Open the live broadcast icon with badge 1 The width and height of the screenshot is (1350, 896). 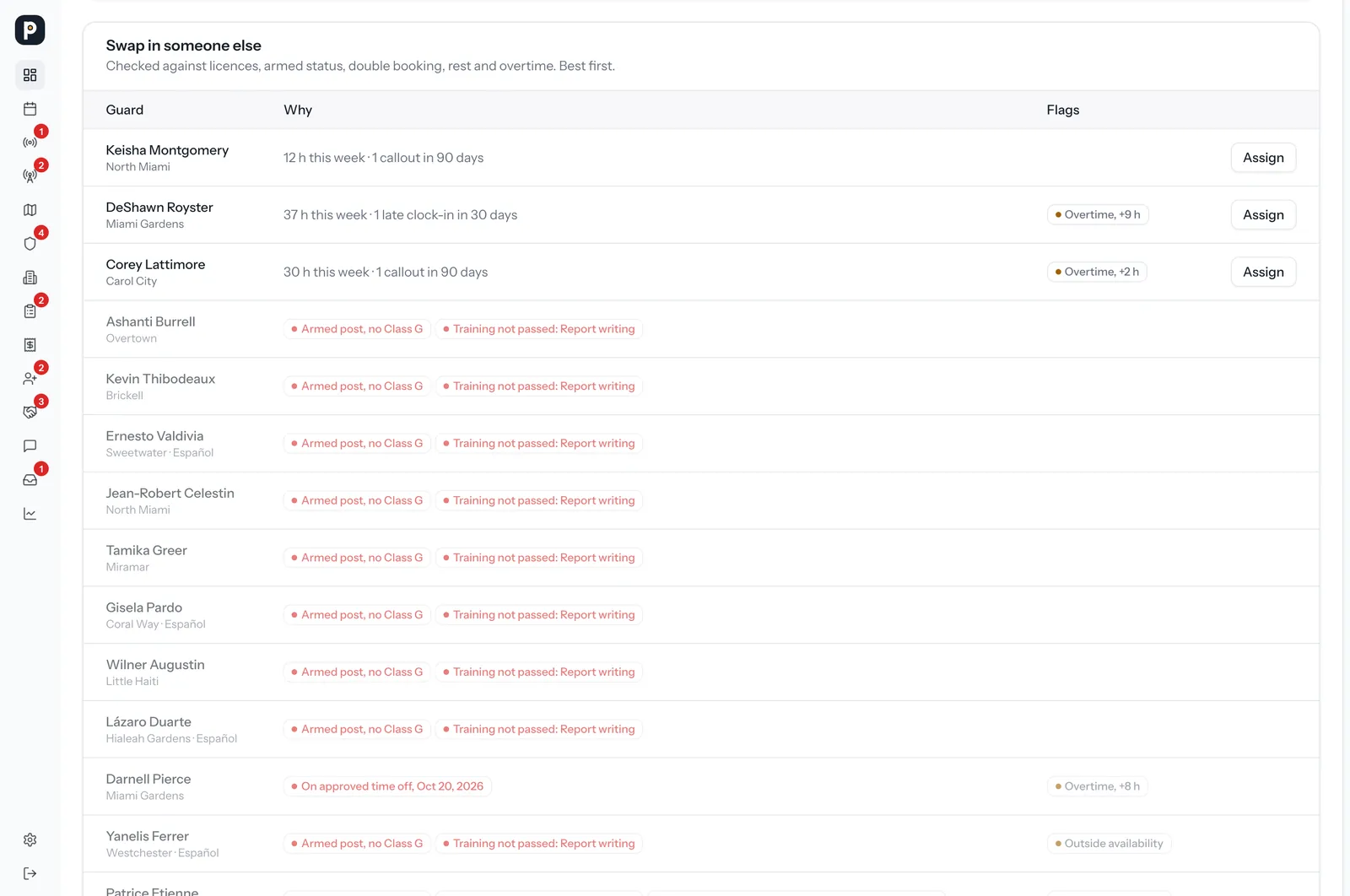30,143
